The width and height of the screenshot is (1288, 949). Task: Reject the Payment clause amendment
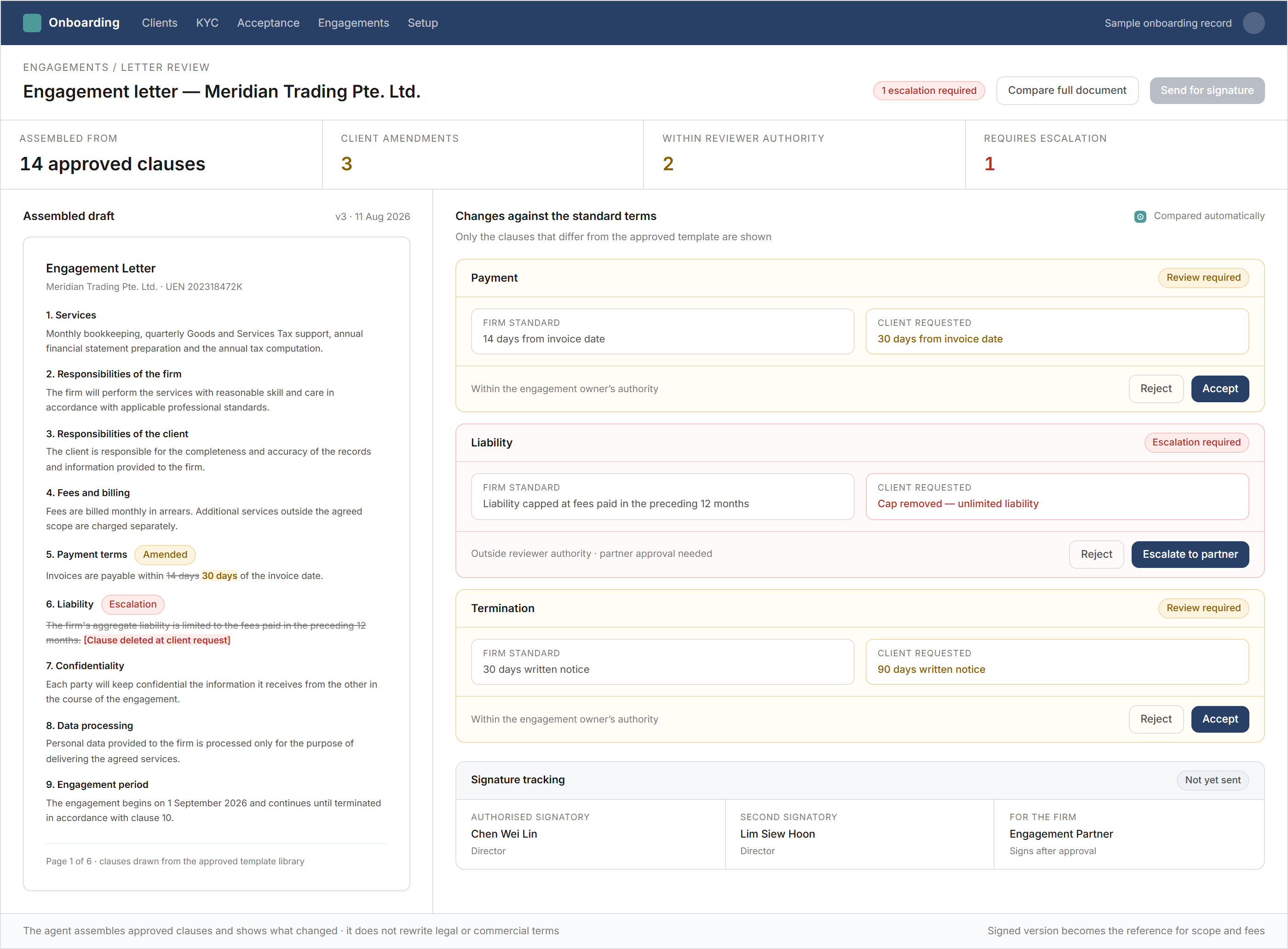(1156, 389)
